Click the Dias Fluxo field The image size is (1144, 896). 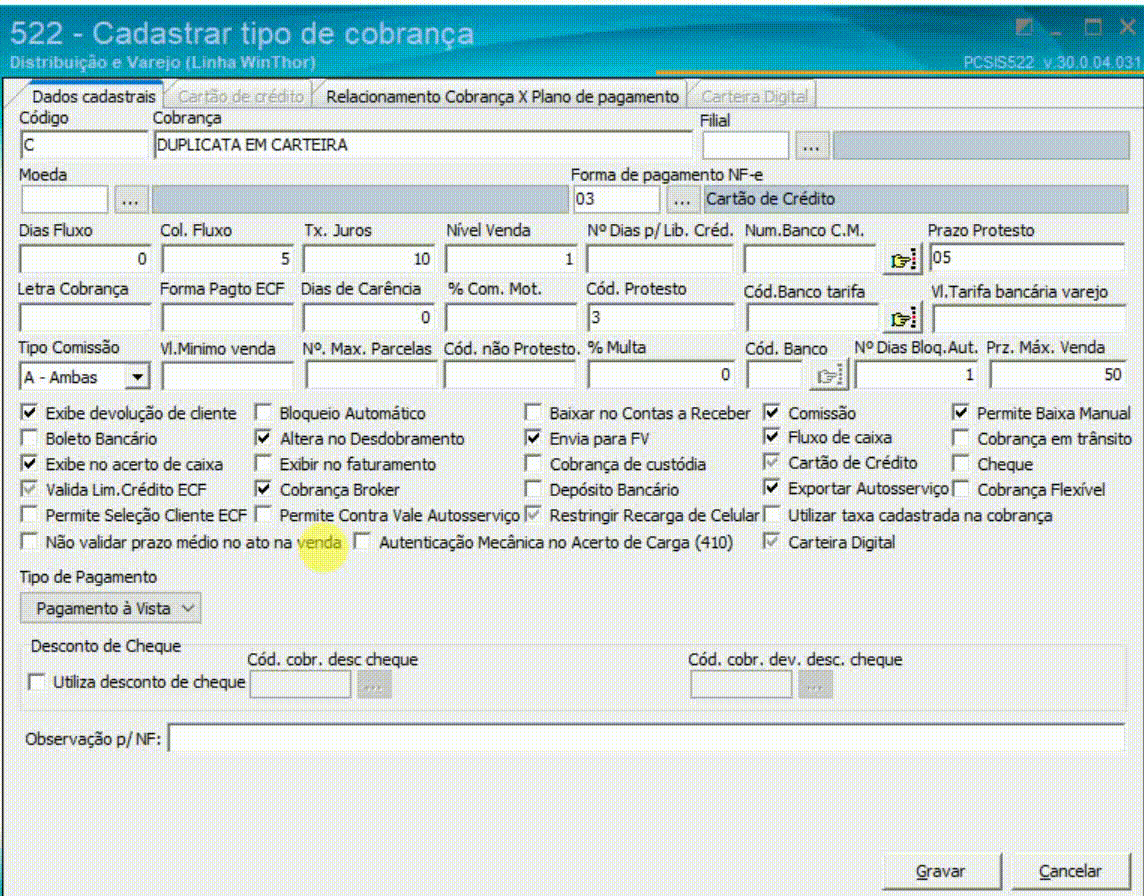(x=84, y=259)
